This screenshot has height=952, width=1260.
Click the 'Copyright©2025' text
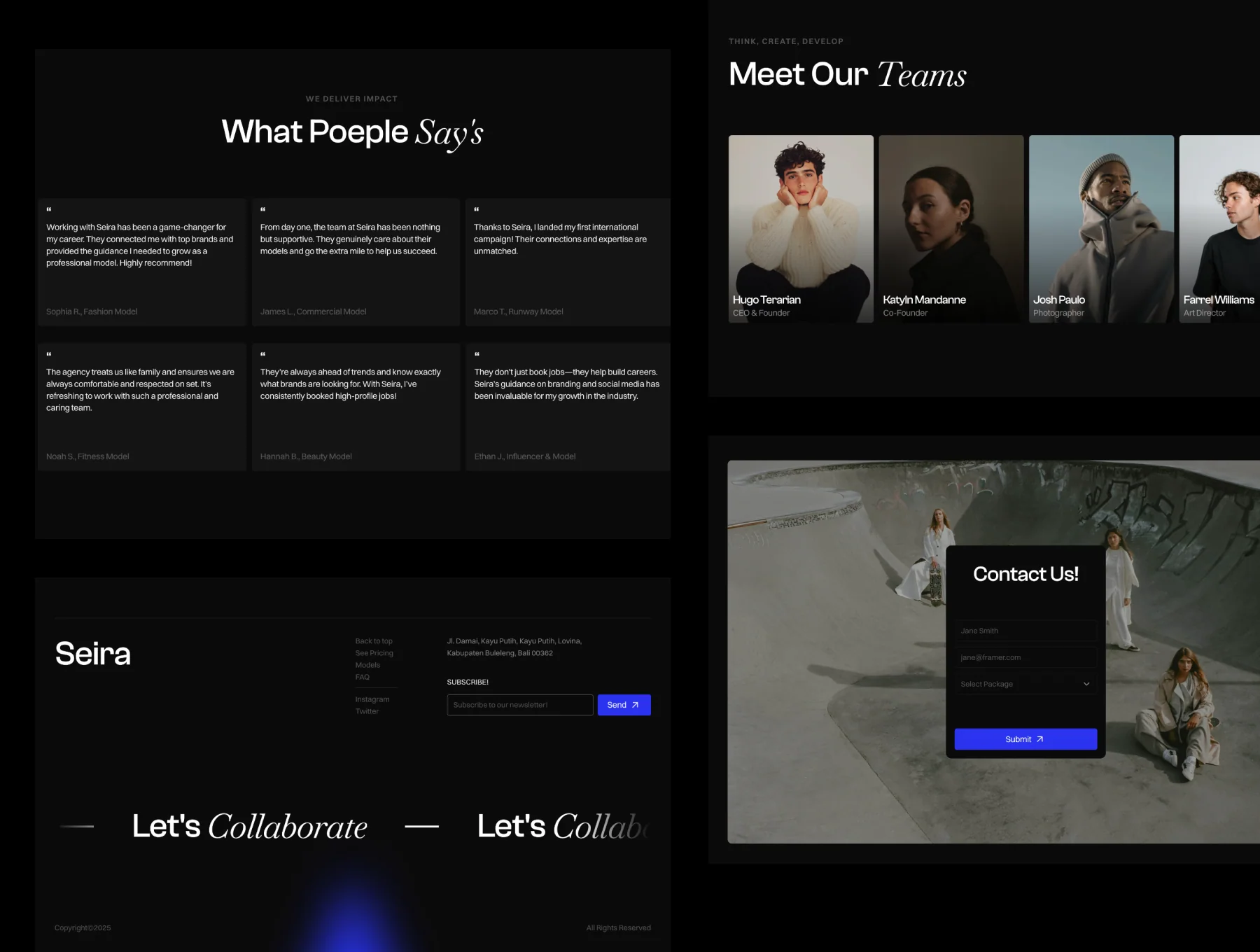(x=83, y=928)
